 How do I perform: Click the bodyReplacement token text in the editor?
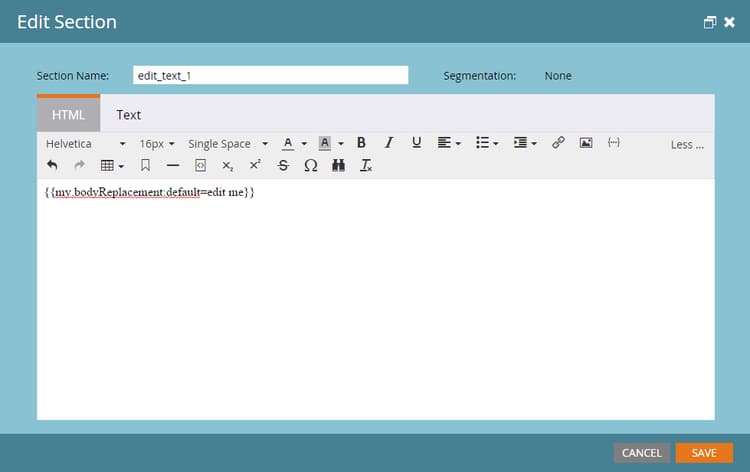[x=149, y=192]
